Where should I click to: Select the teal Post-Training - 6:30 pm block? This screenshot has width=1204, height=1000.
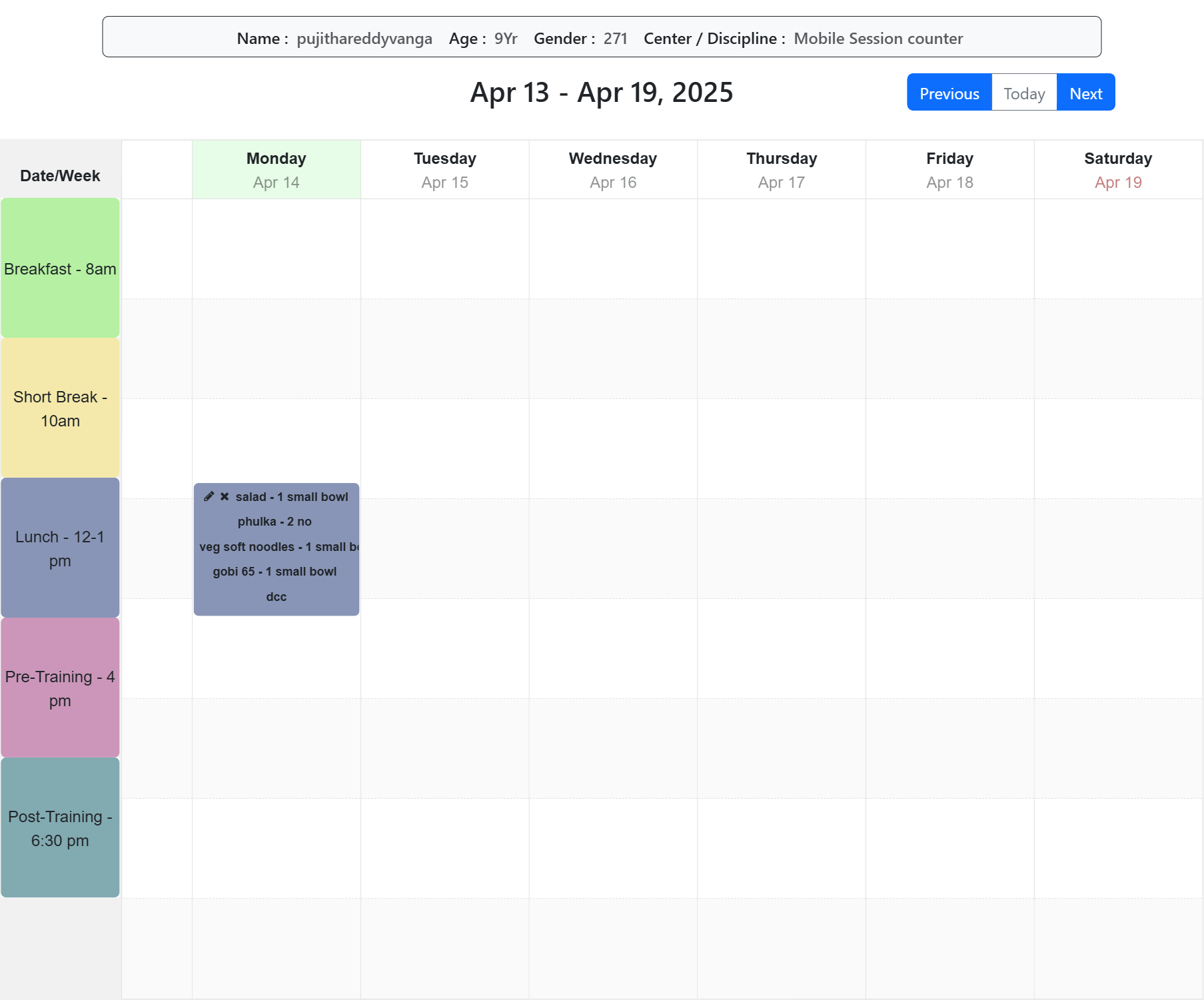pyautogui.click(x=60, y=828)
